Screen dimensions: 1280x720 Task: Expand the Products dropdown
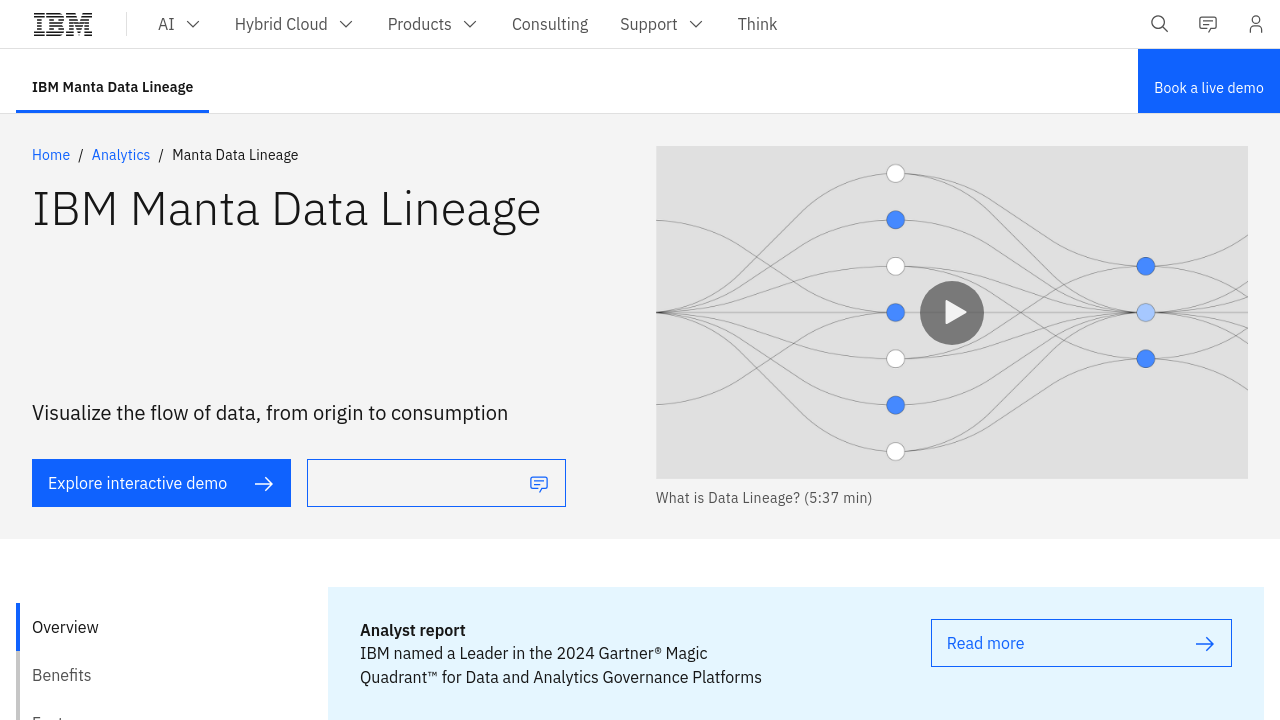(432, 24)
